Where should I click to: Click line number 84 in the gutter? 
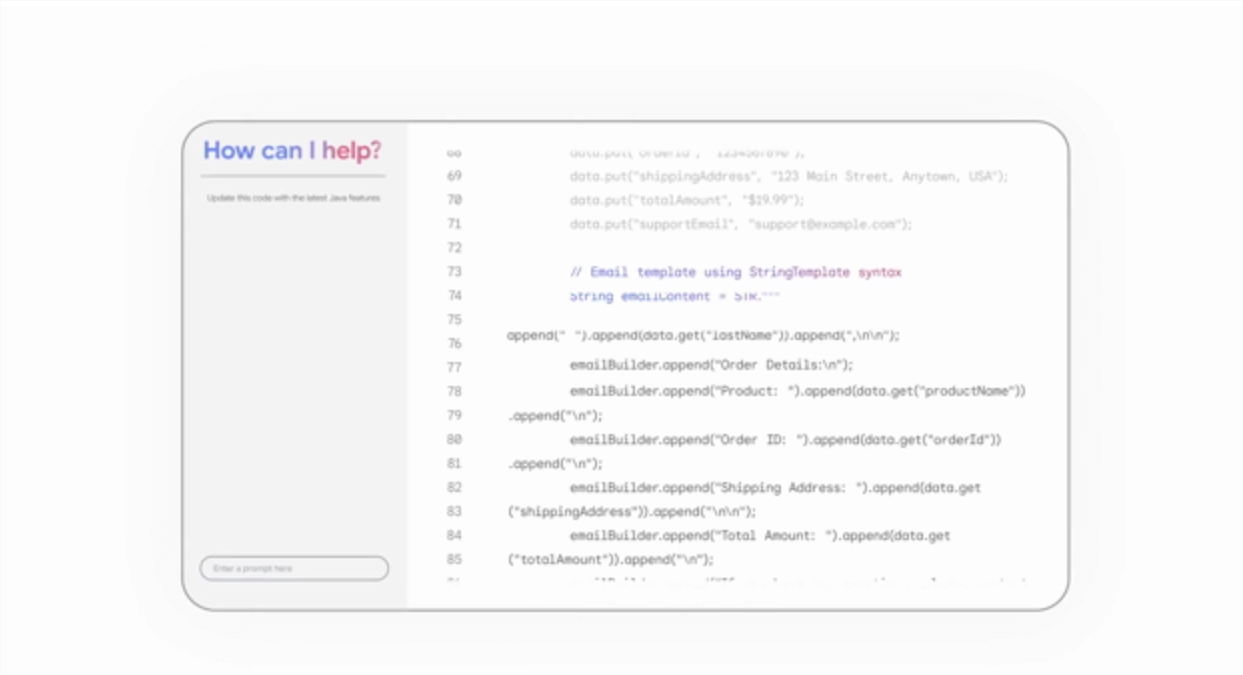(454, 535)
